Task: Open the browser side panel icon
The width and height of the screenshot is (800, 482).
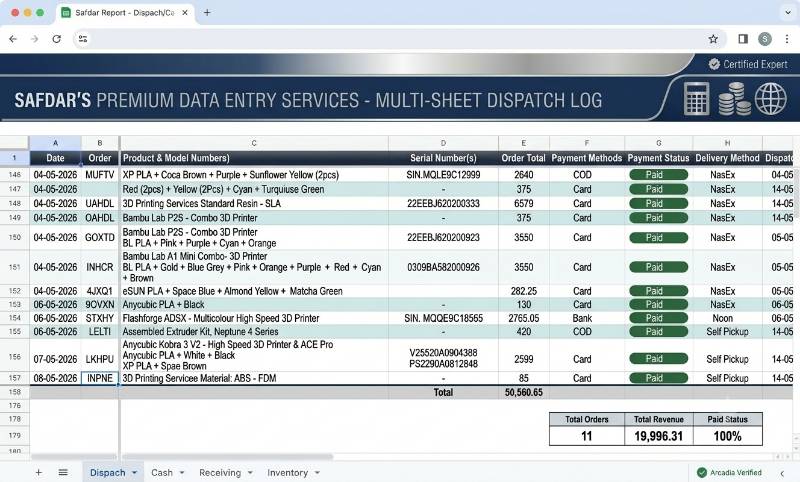Action: pyautogui.click(x=743, y=39)
